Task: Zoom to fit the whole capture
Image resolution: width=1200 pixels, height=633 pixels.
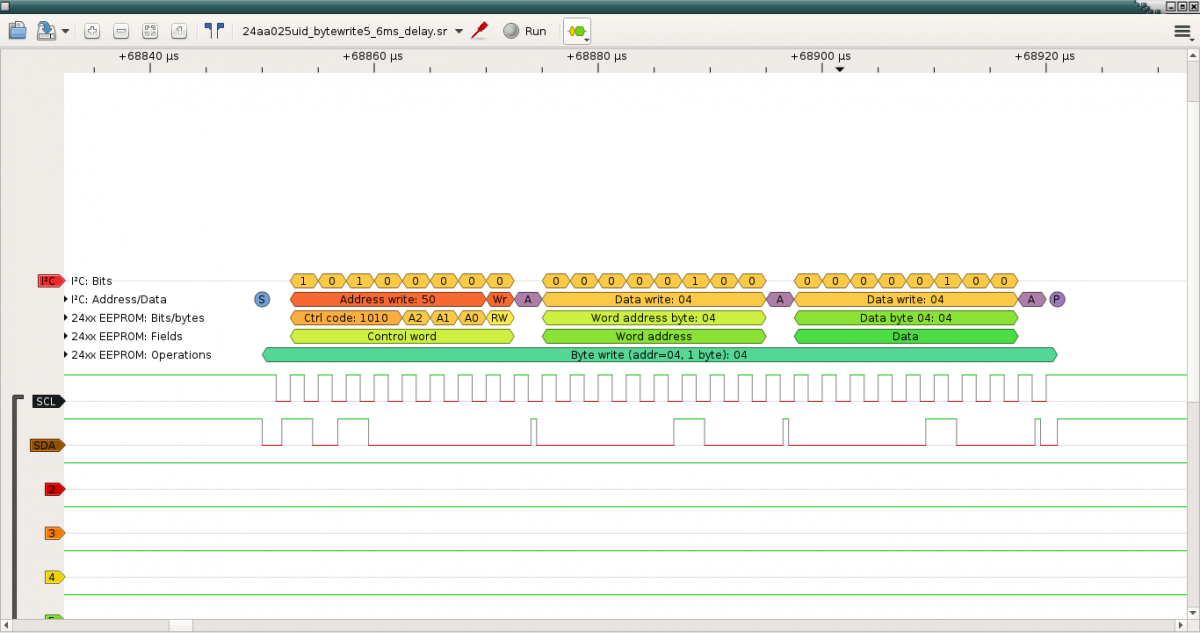Action: click(x=150, y=30)
